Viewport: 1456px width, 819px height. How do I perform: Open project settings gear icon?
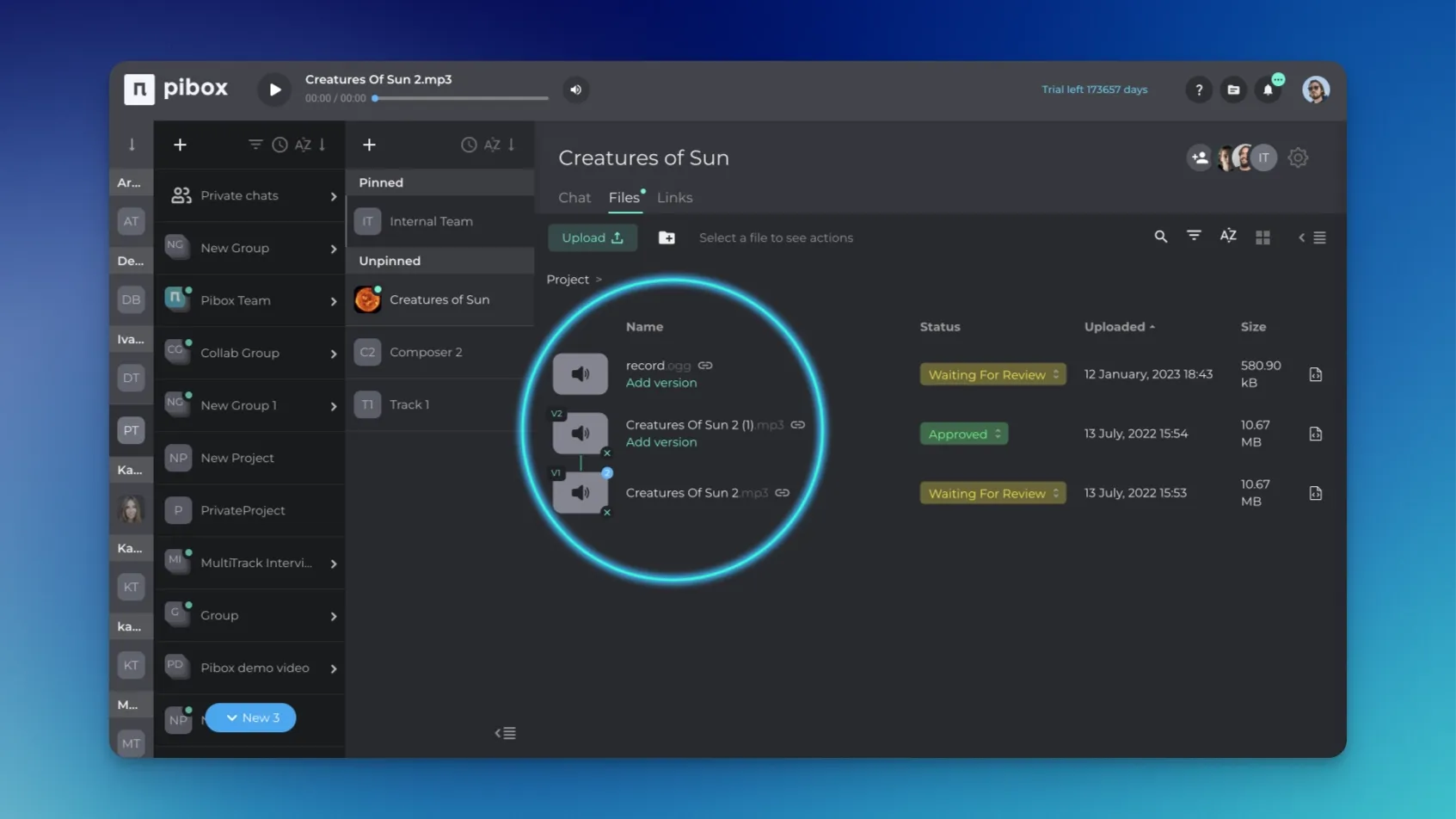pos(1298,157)
